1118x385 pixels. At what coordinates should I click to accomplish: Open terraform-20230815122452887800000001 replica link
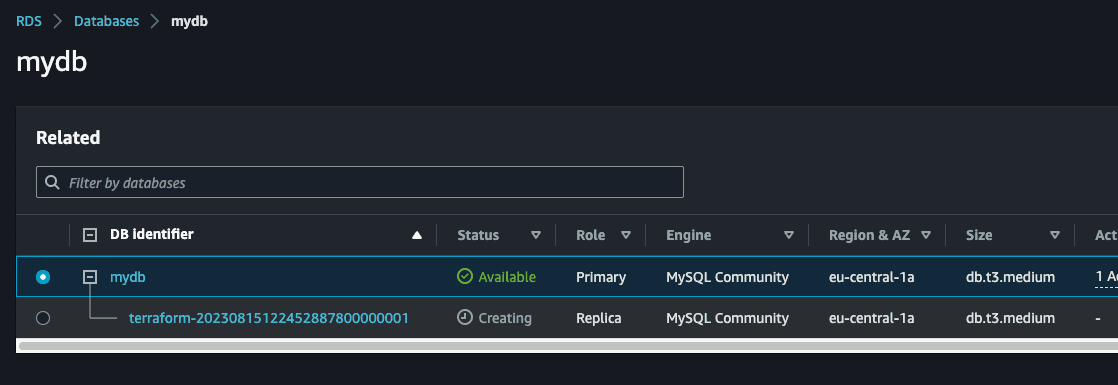pos(269,318)
